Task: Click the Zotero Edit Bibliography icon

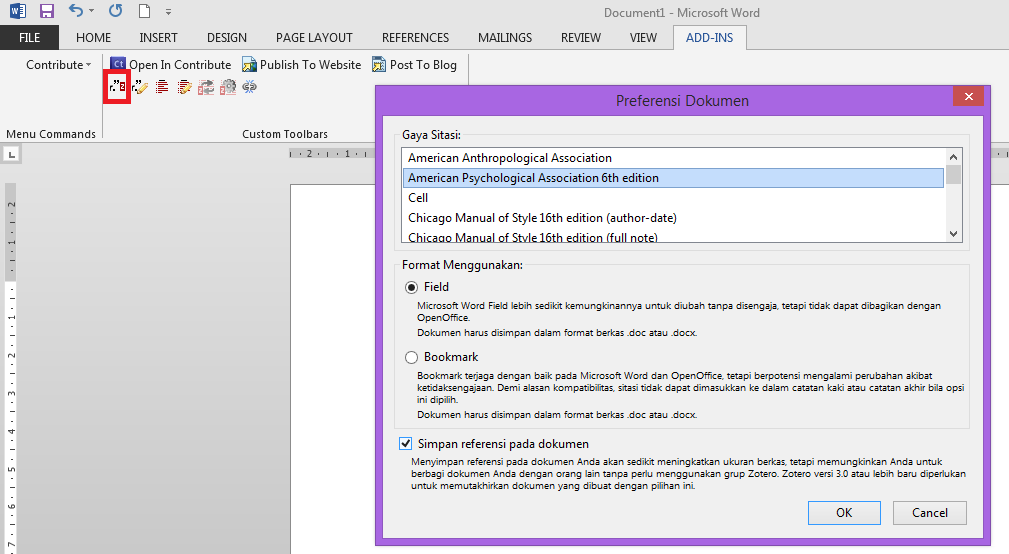Action: pos(184,86)
